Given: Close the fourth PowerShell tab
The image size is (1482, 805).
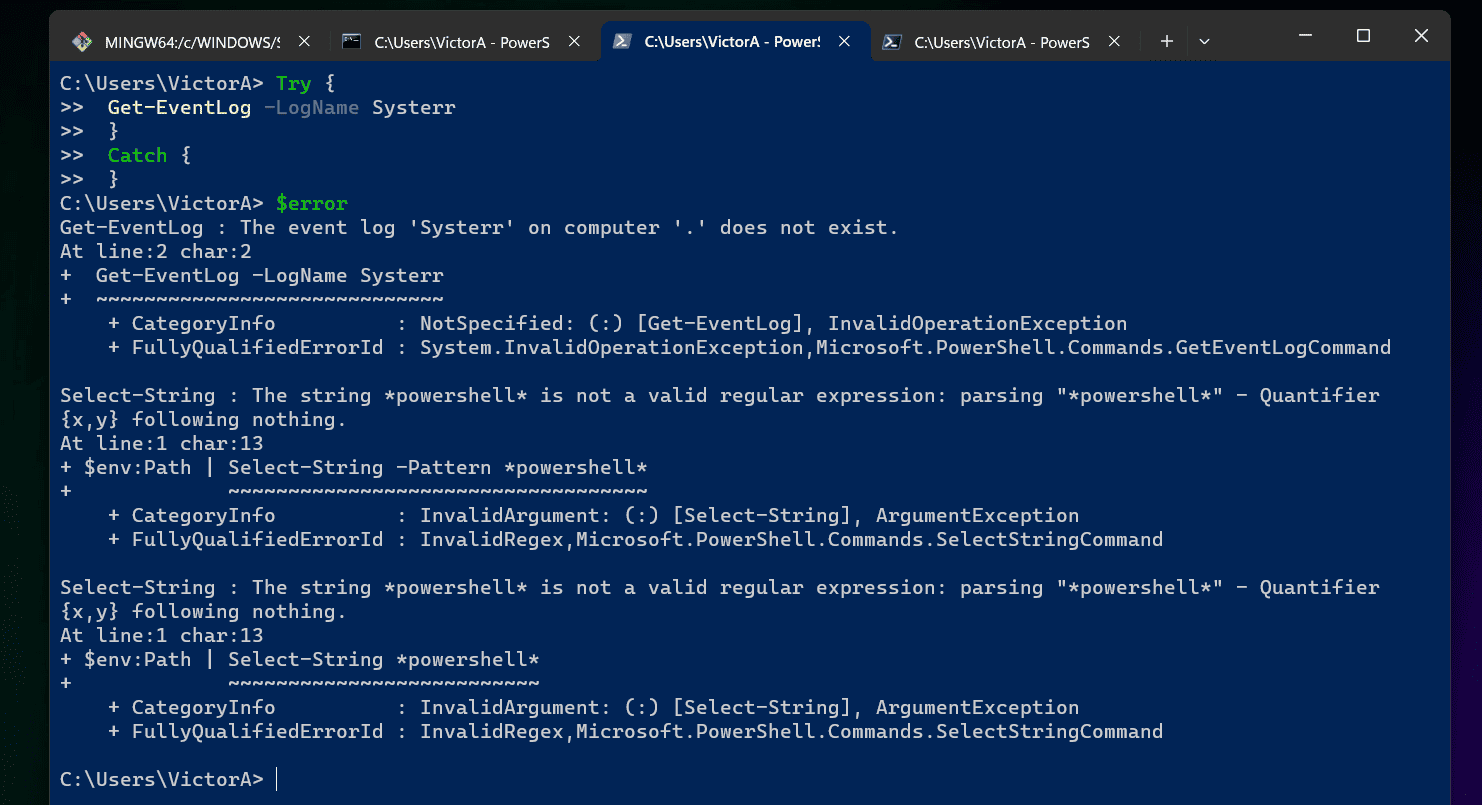Looking at the screenshot, I should [x=1114, y=42].
